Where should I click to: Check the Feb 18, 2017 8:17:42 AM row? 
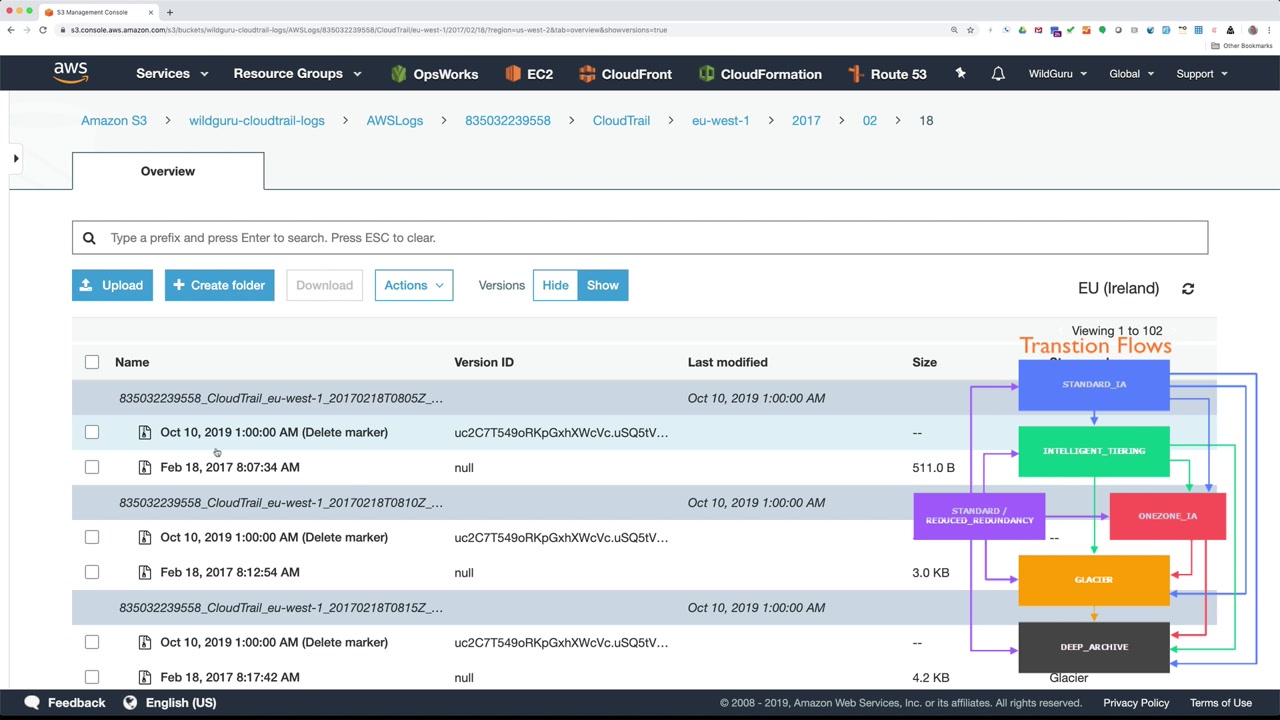[x=92, y=677]
